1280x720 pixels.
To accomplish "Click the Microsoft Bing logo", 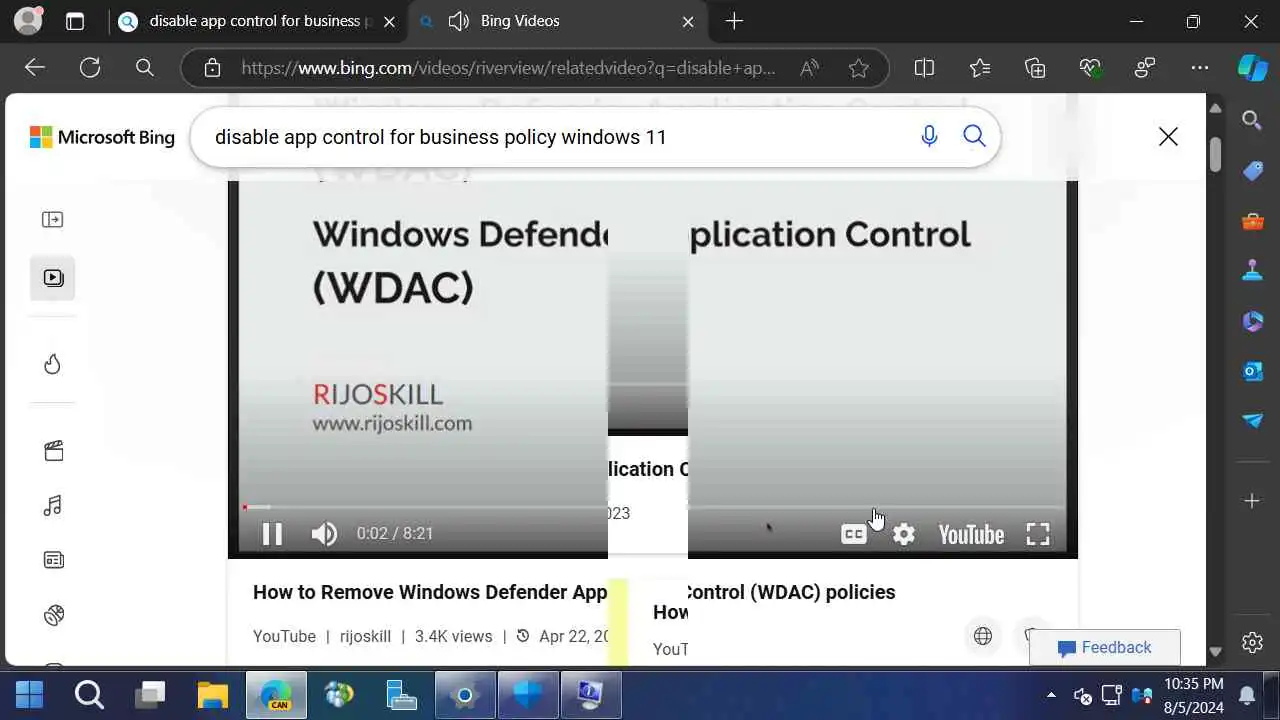I will point(102,137).
